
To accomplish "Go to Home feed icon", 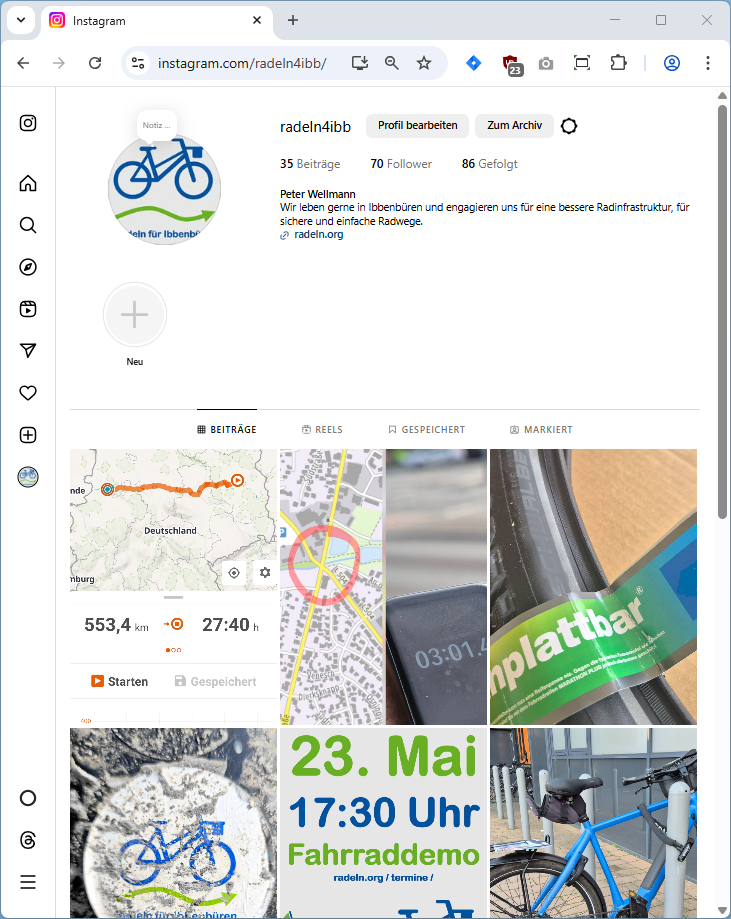I will 28,183.
